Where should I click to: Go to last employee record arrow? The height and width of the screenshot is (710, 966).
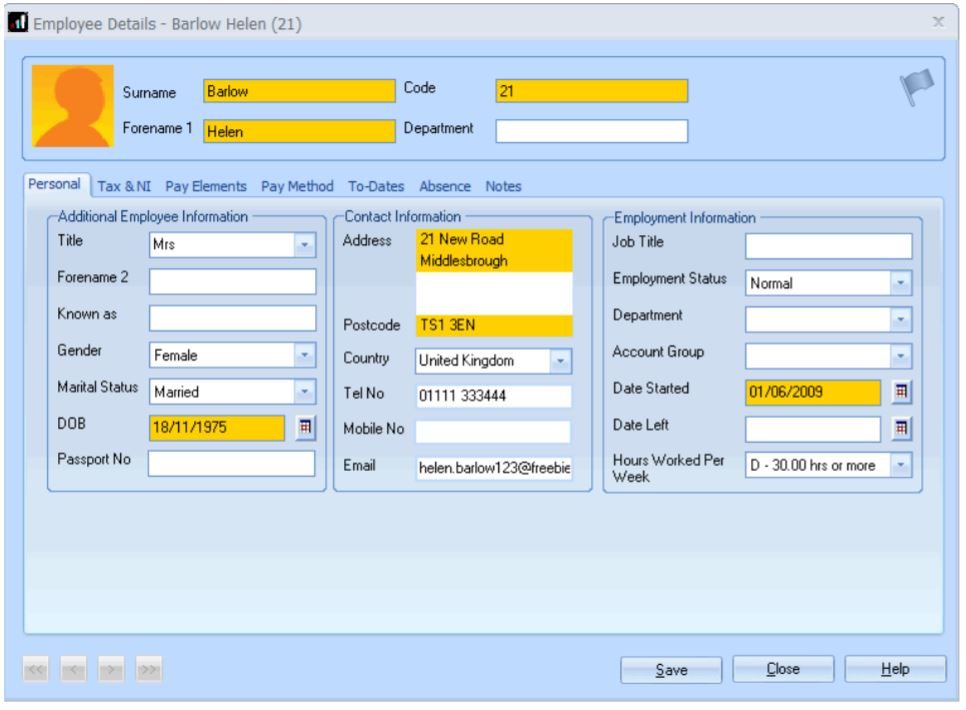(148, 669)
